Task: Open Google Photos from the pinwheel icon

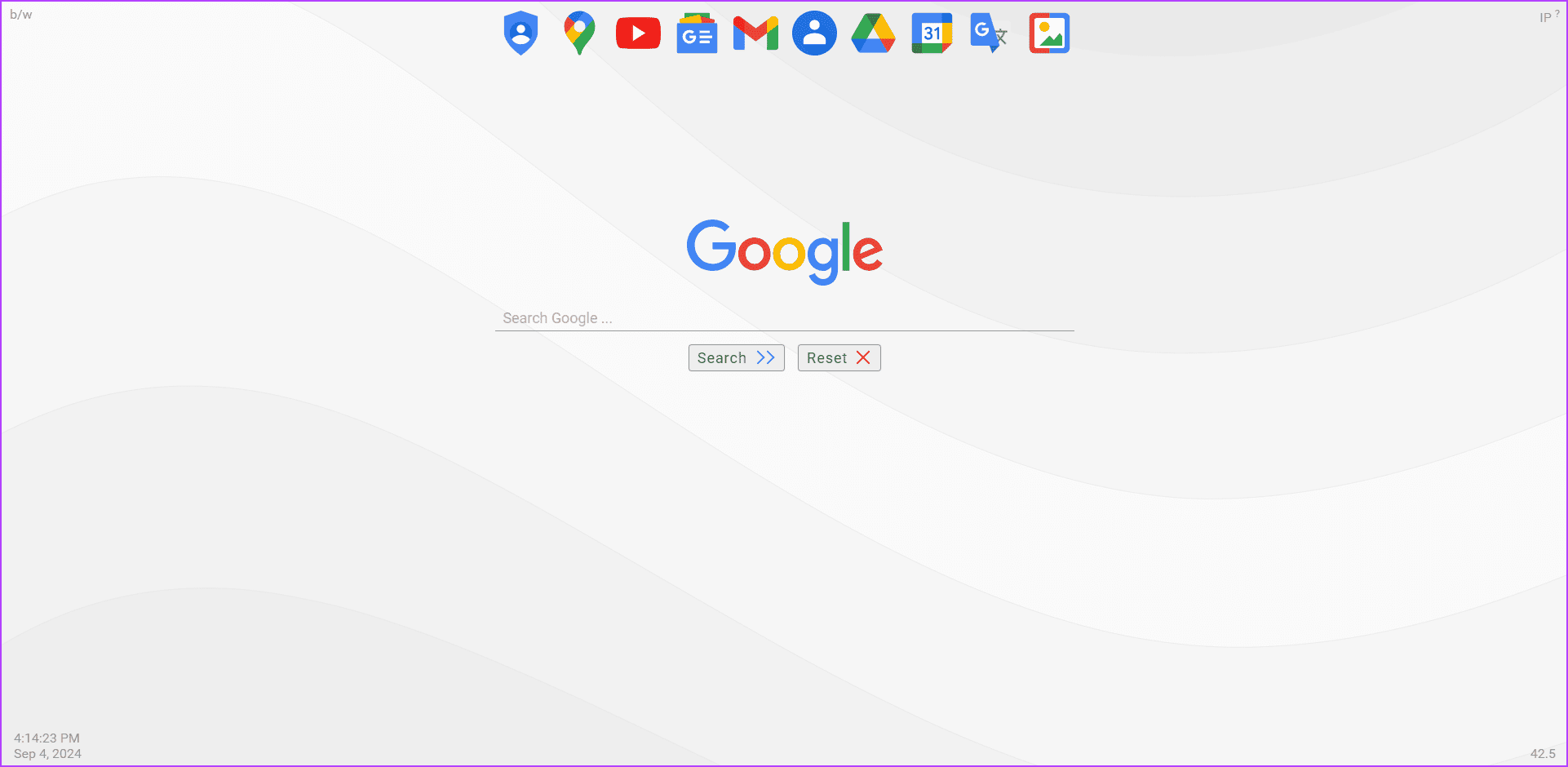Action: [1048, 33]
